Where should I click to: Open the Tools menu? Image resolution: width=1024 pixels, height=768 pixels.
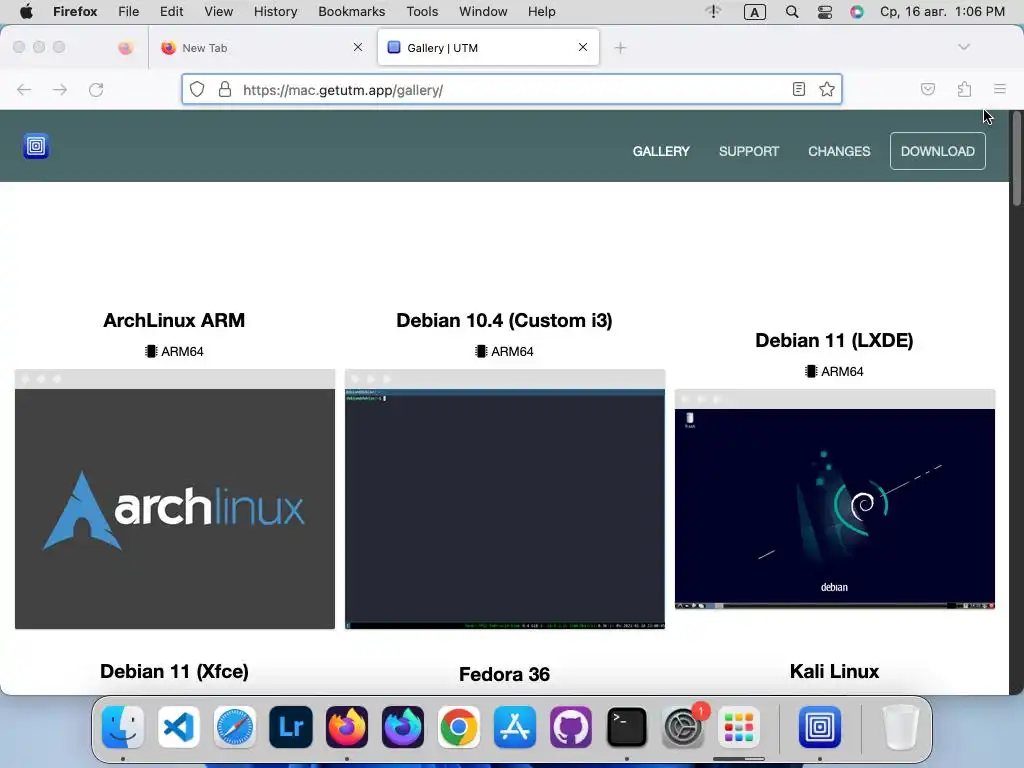(422, 12)
